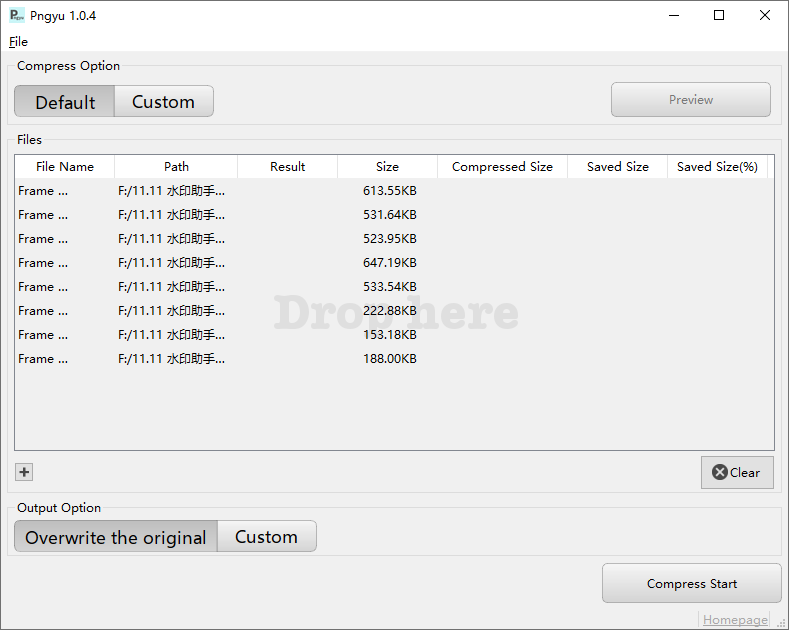Click the Saved Size(%) column header
Screen dimensions: 789x630
tap(717, 167)
